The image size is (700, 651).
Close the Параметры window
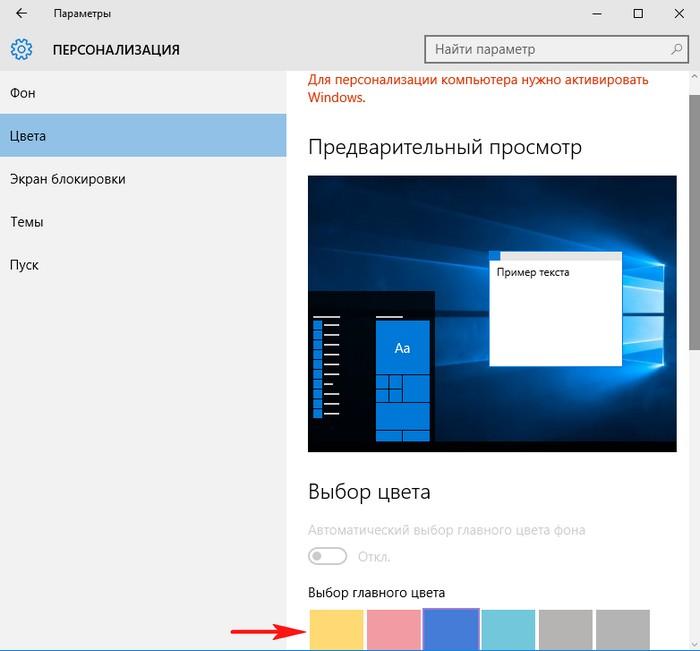(679, 13)
